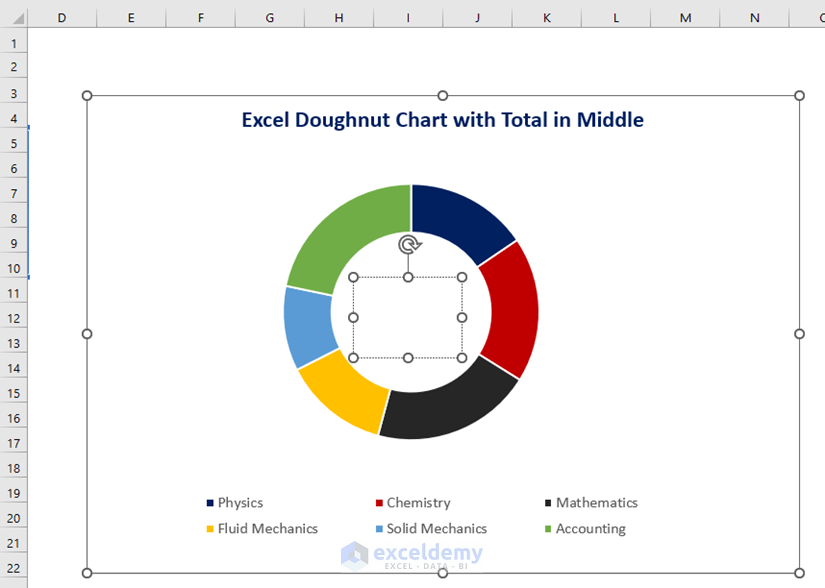This screenshot has height=588, width=825.
Task: Select column E header
Action: [x=131, y=18]
